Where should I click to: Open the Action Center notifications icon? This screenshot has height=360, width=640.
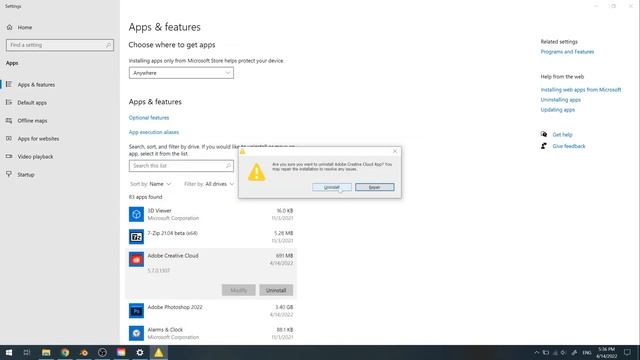pyautogui.click(x=627, y=352)
